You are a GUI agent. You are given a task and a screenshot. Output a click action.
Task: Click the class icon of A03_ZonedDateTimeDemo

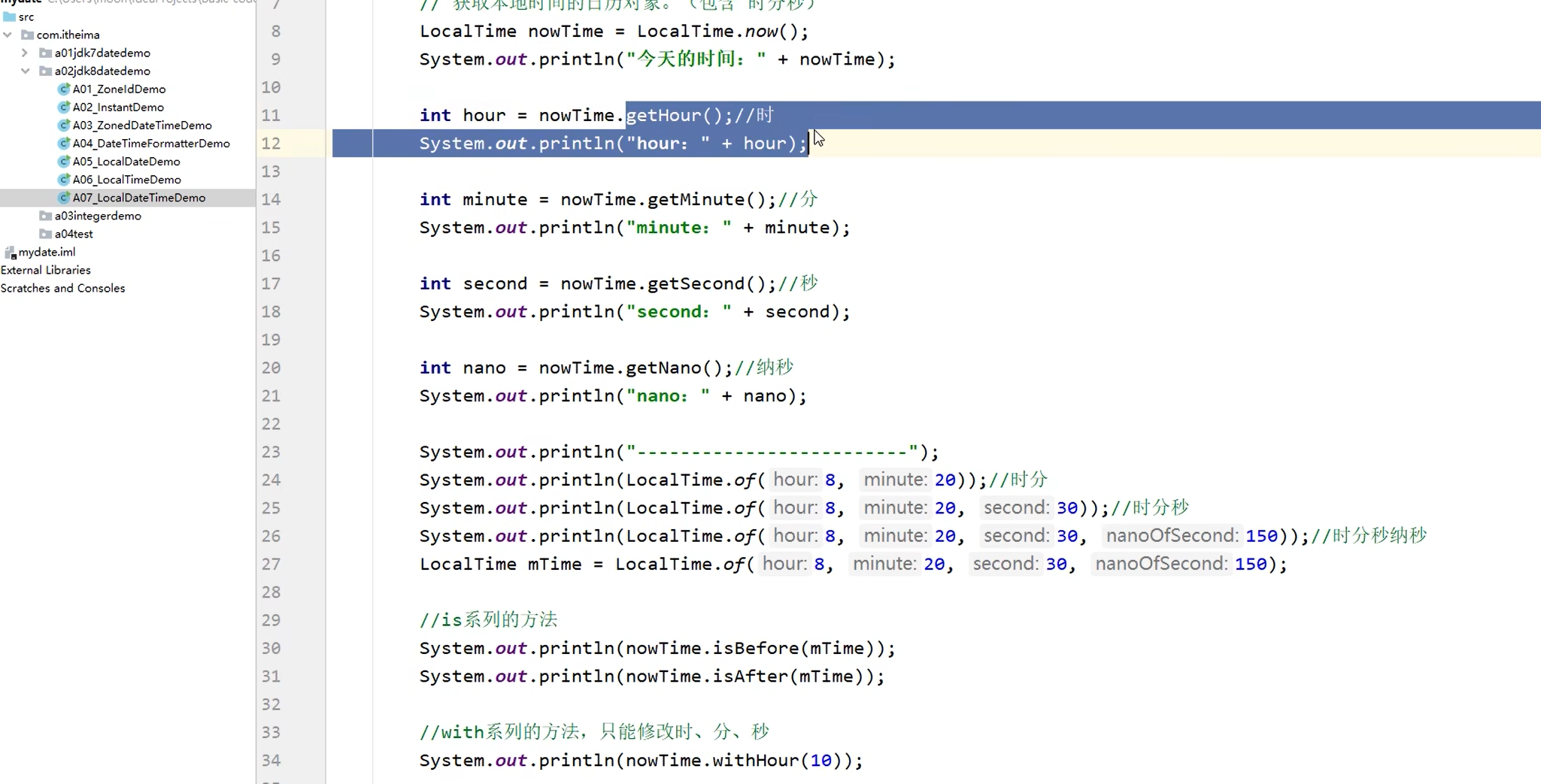[63, 125]
